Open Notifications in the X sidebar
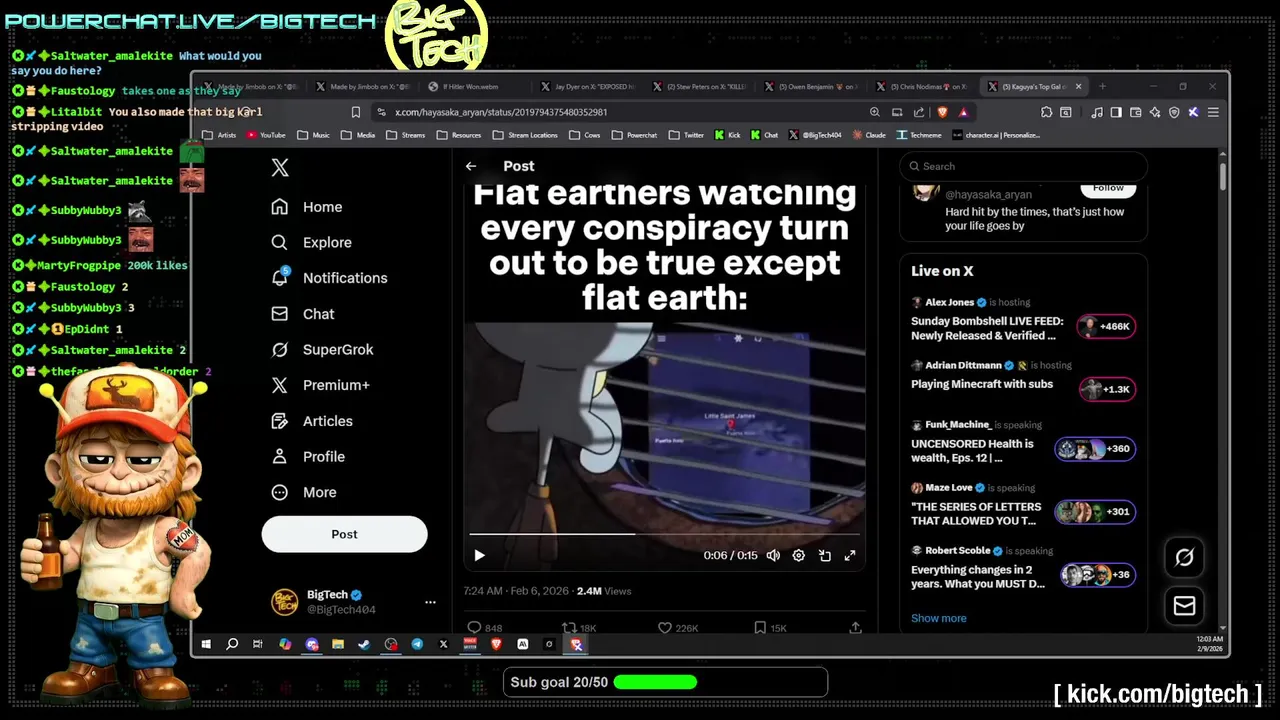Viewport: 1280px width, 720px height. click(x=329, y=278)
